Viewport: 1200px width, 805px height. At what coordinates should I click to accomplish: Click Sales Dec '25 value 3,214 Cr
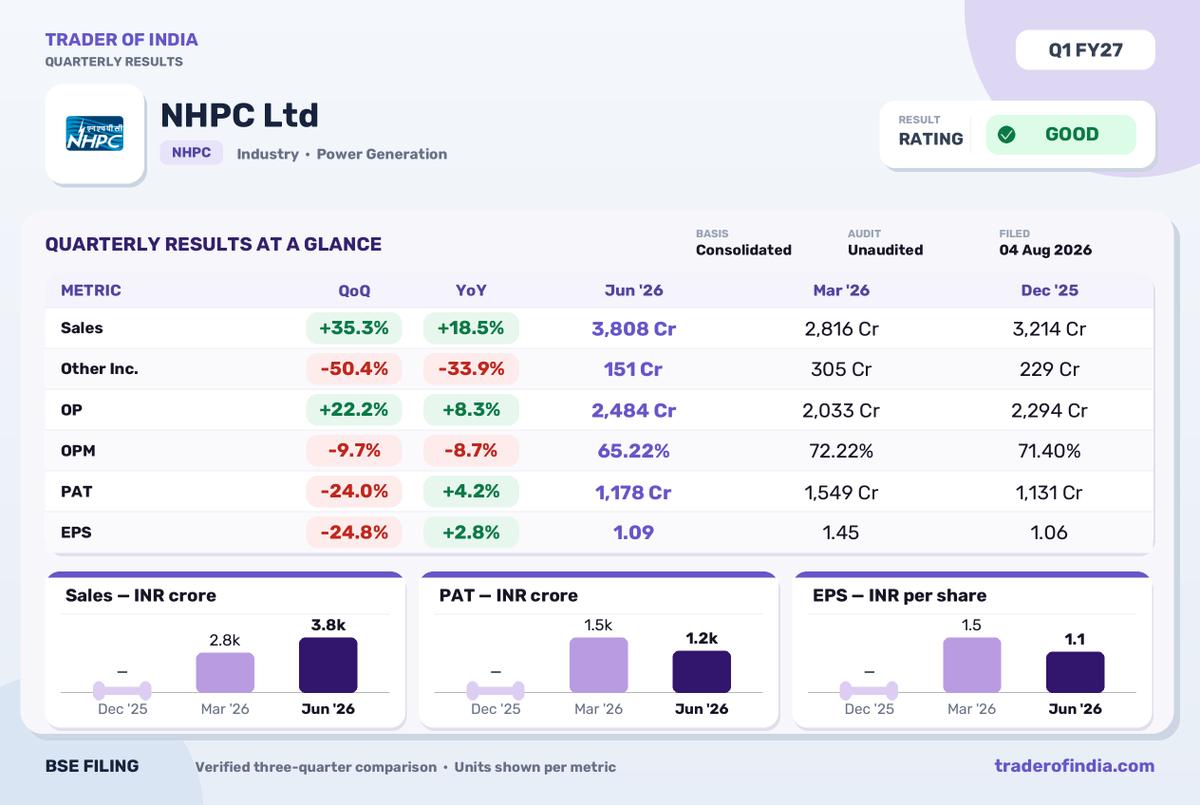point(1049,328)
